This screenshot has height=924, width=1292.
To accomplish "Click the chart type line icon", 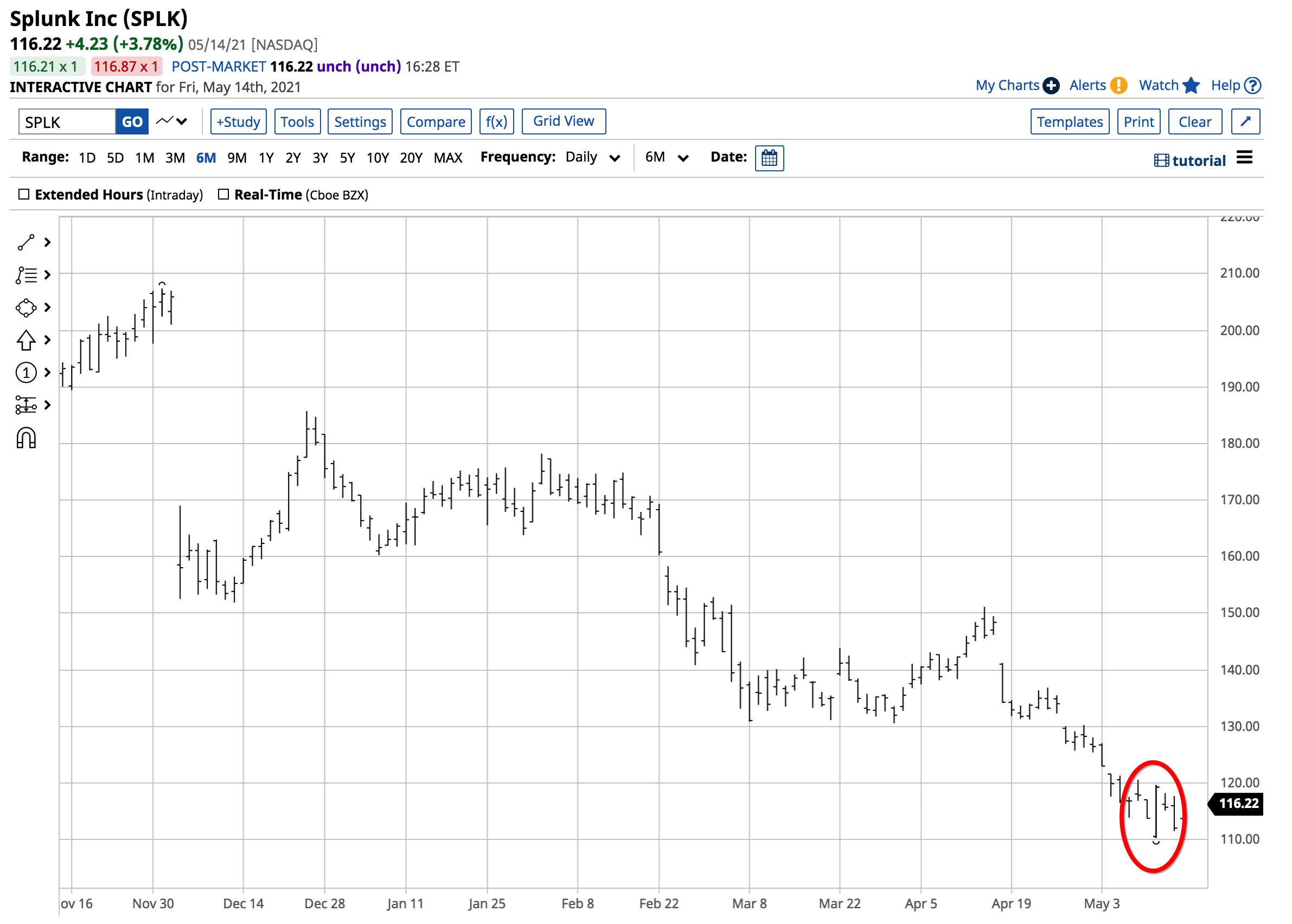I will point(164,121).
